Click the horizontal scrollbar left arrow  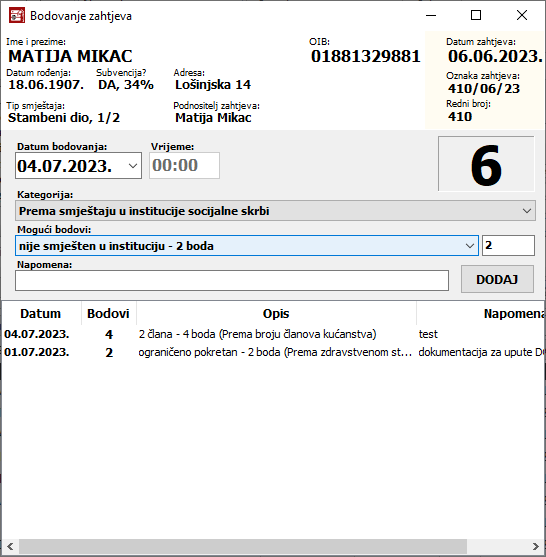(x=10, y=546)
